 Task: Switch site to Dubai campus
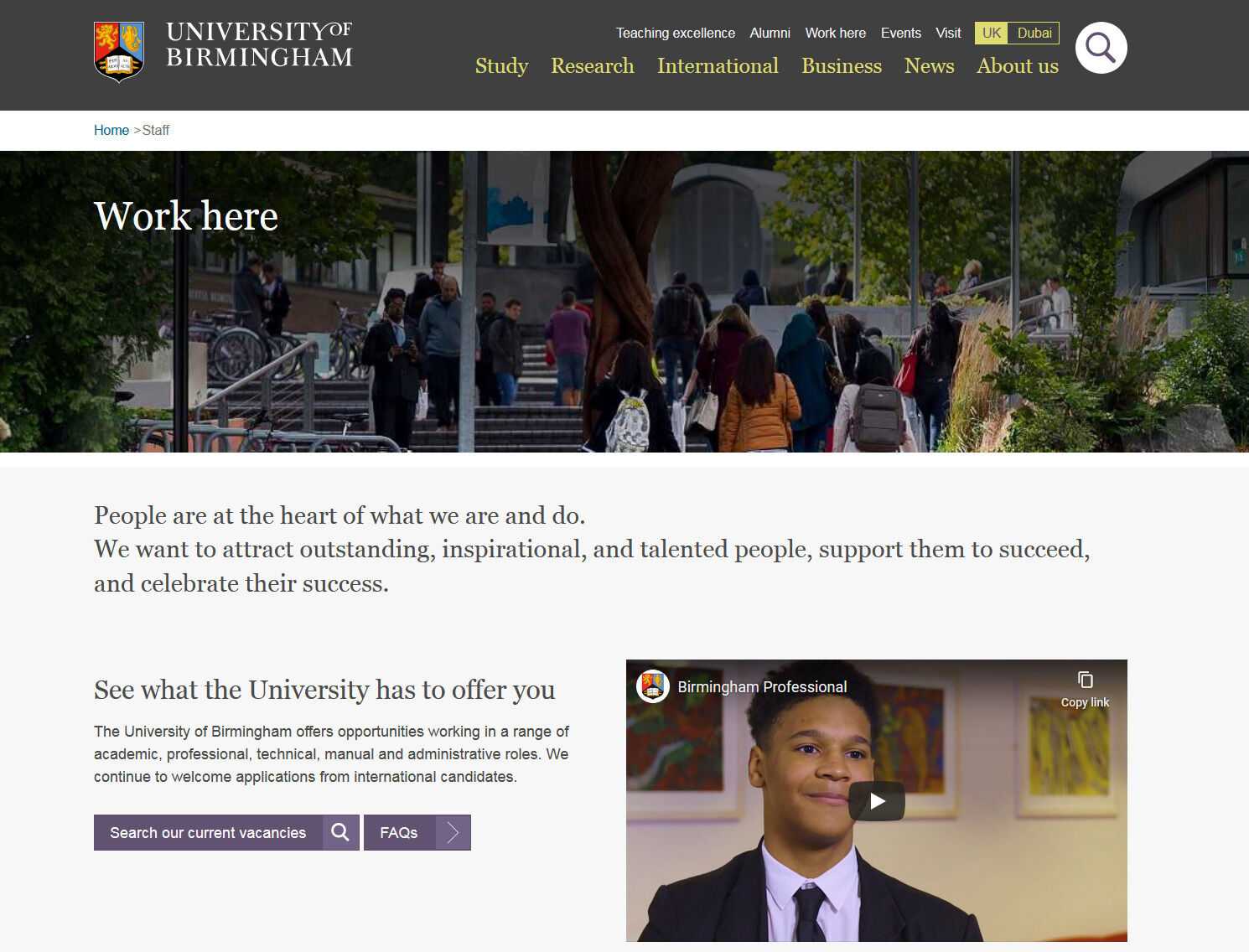click(1034, 33)
